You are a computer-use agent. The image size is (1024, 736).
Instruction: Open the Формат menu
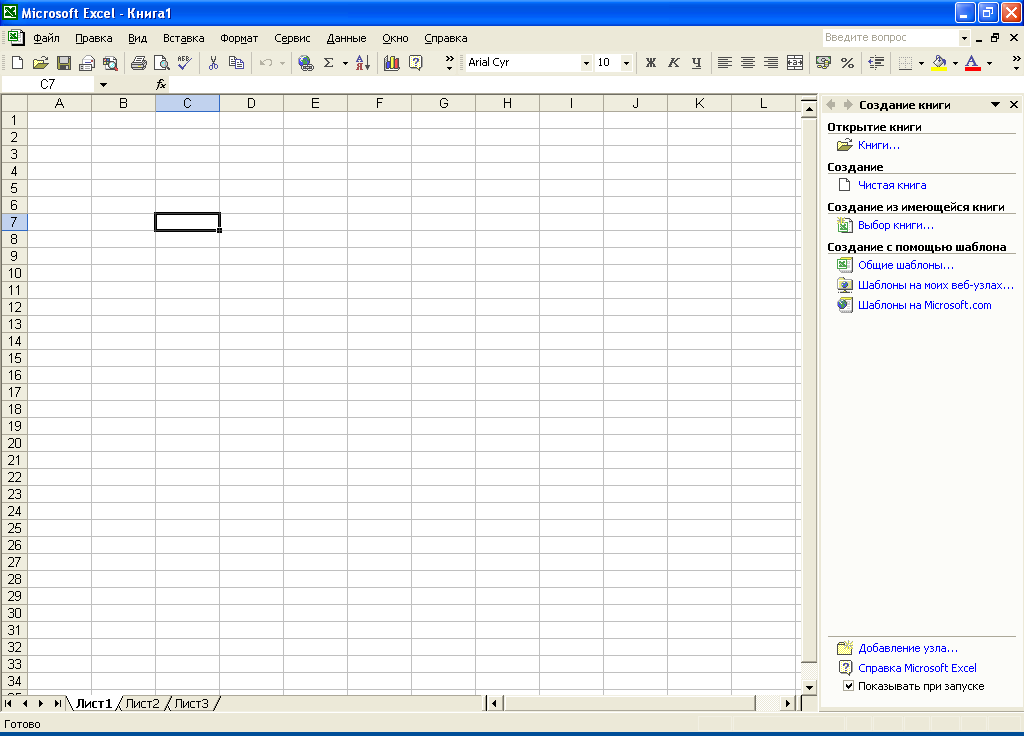pyautogui.click(x=239, y=38)
